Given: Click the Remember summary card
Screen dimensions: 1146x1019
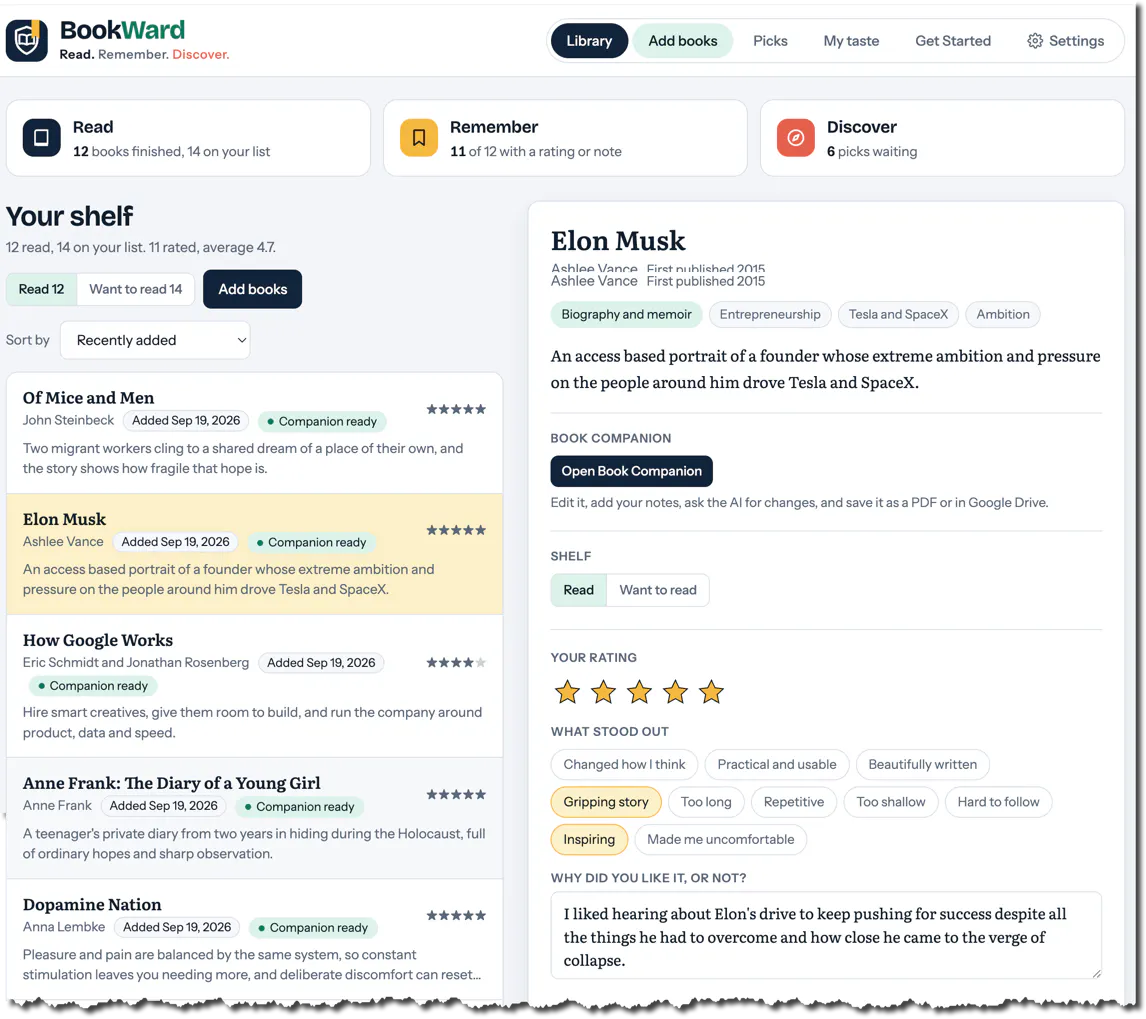Looking at the screenshot, I should pyautogui.click(x=565, y=137).
